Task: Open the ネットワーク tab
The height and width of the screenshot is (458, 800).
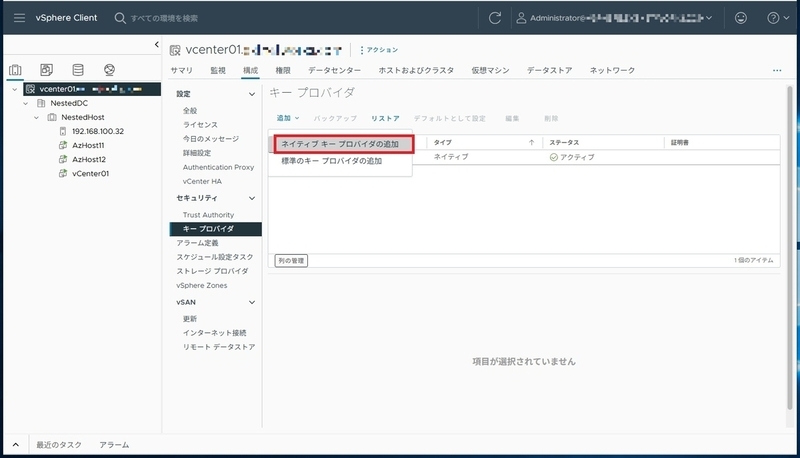Action: pos(612,70)
